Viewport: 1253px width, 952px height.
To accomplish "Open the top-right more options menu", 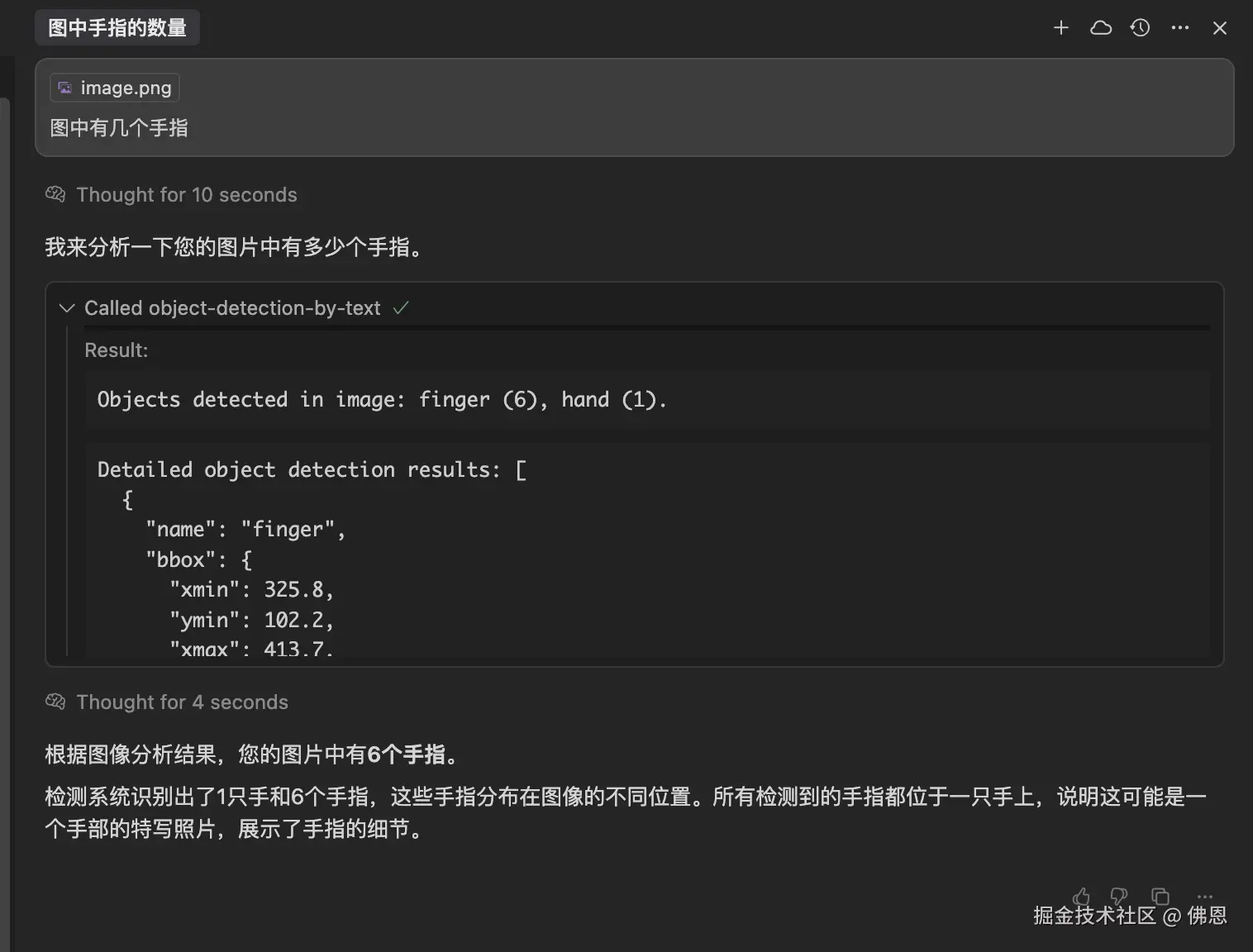I will click(1179, 27).
